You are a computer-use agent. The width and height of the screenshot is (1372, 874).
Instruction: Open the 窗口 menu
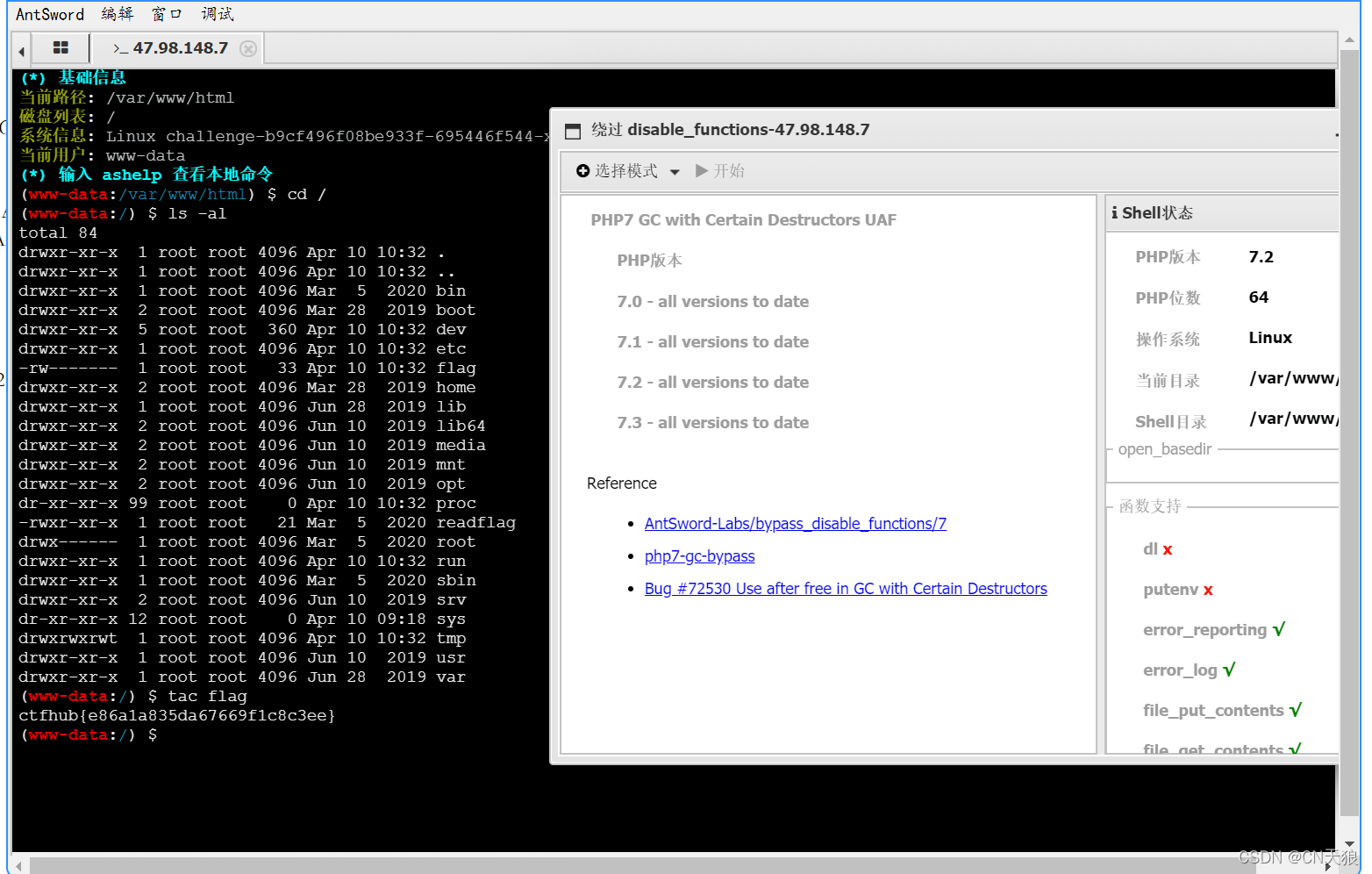point(166,14)
